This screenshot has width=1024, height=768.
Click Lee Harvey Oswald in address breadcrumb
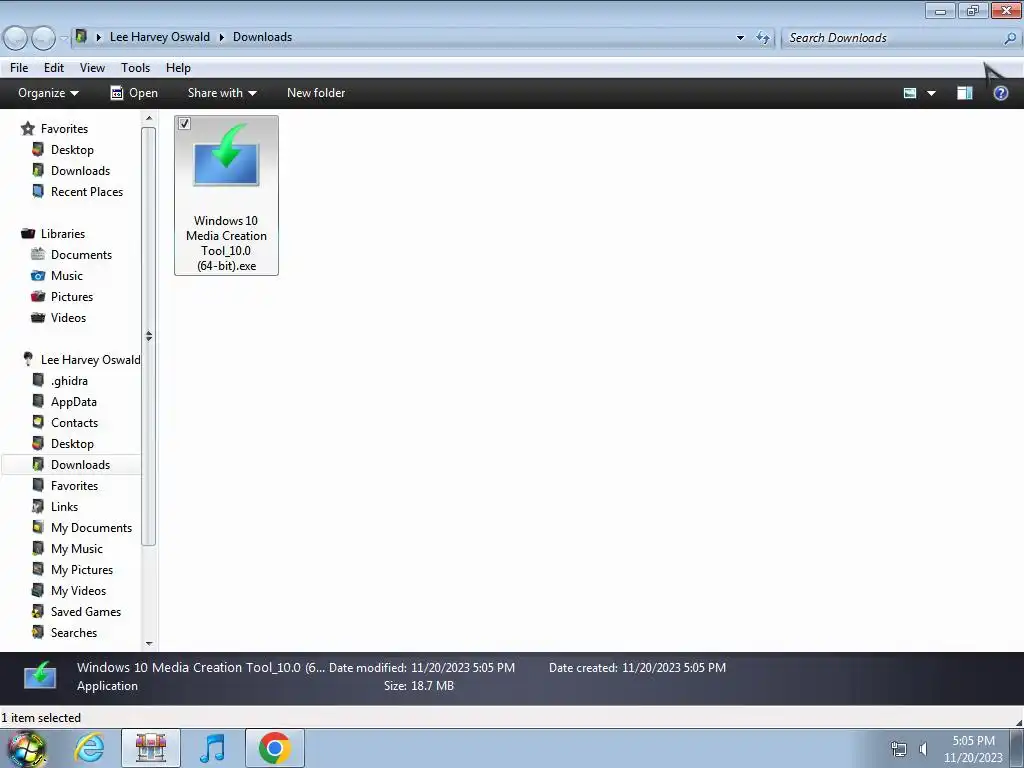tap(160, 37)
